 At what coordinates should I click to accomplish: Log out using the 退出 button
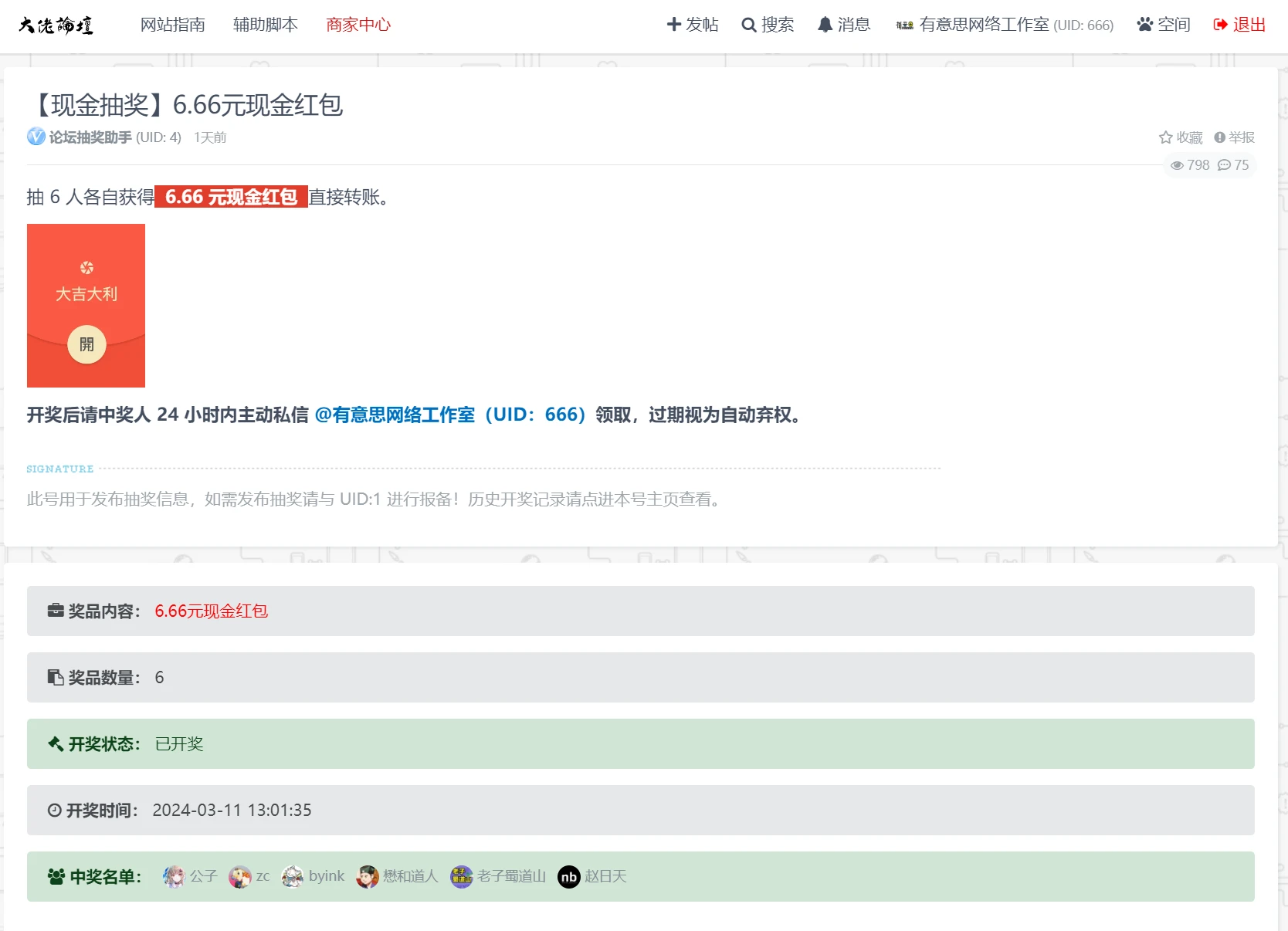(x=1239, y=25)
